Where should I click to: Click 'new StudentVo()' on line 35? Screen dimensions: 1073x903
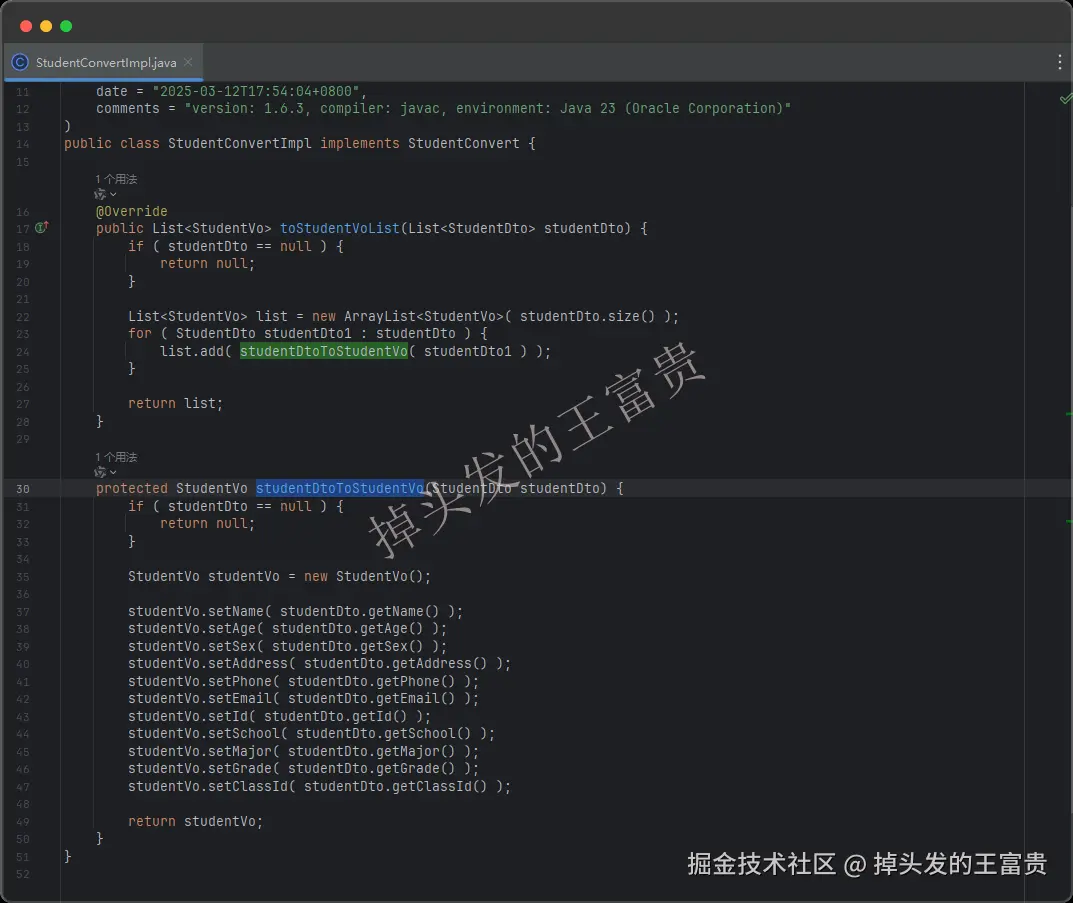coord(367,577)
